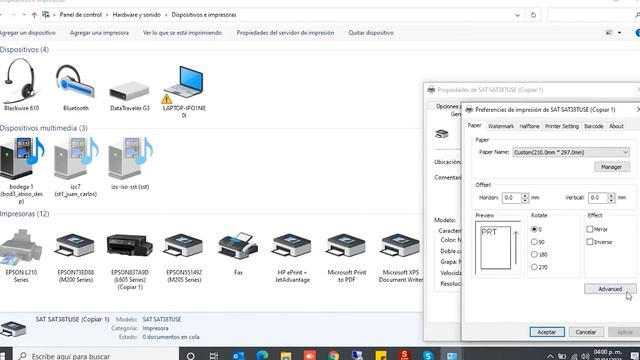Select rotate 0 radio button

coord(534,229)
